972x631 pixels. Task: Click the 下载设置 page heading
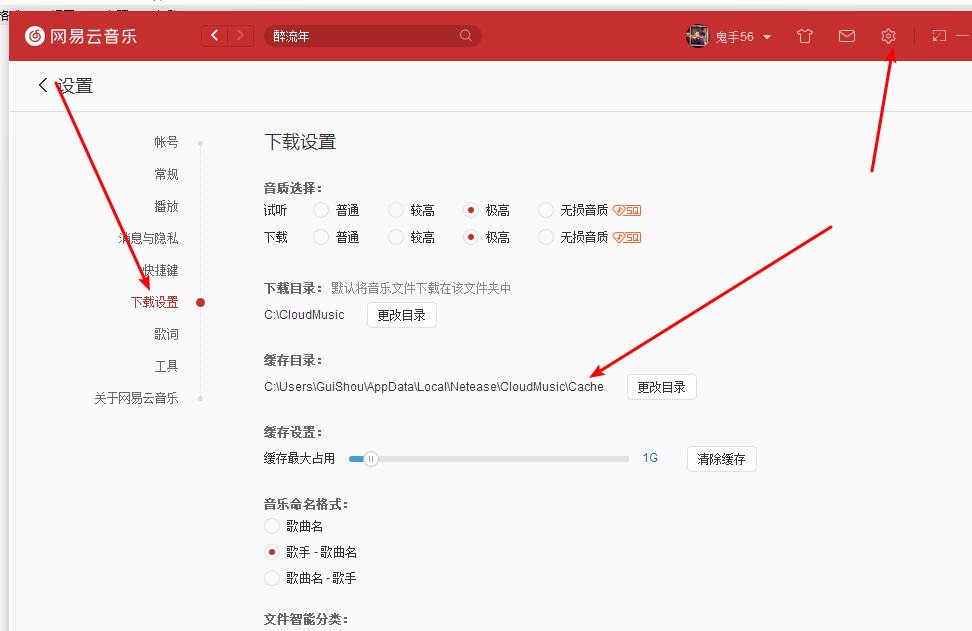coord(300,142)
